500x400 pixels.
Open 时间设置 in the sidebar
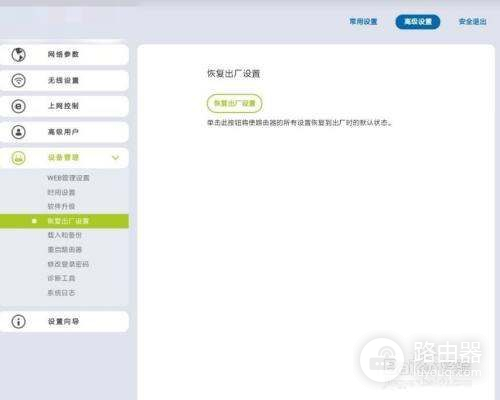point(61,192)
